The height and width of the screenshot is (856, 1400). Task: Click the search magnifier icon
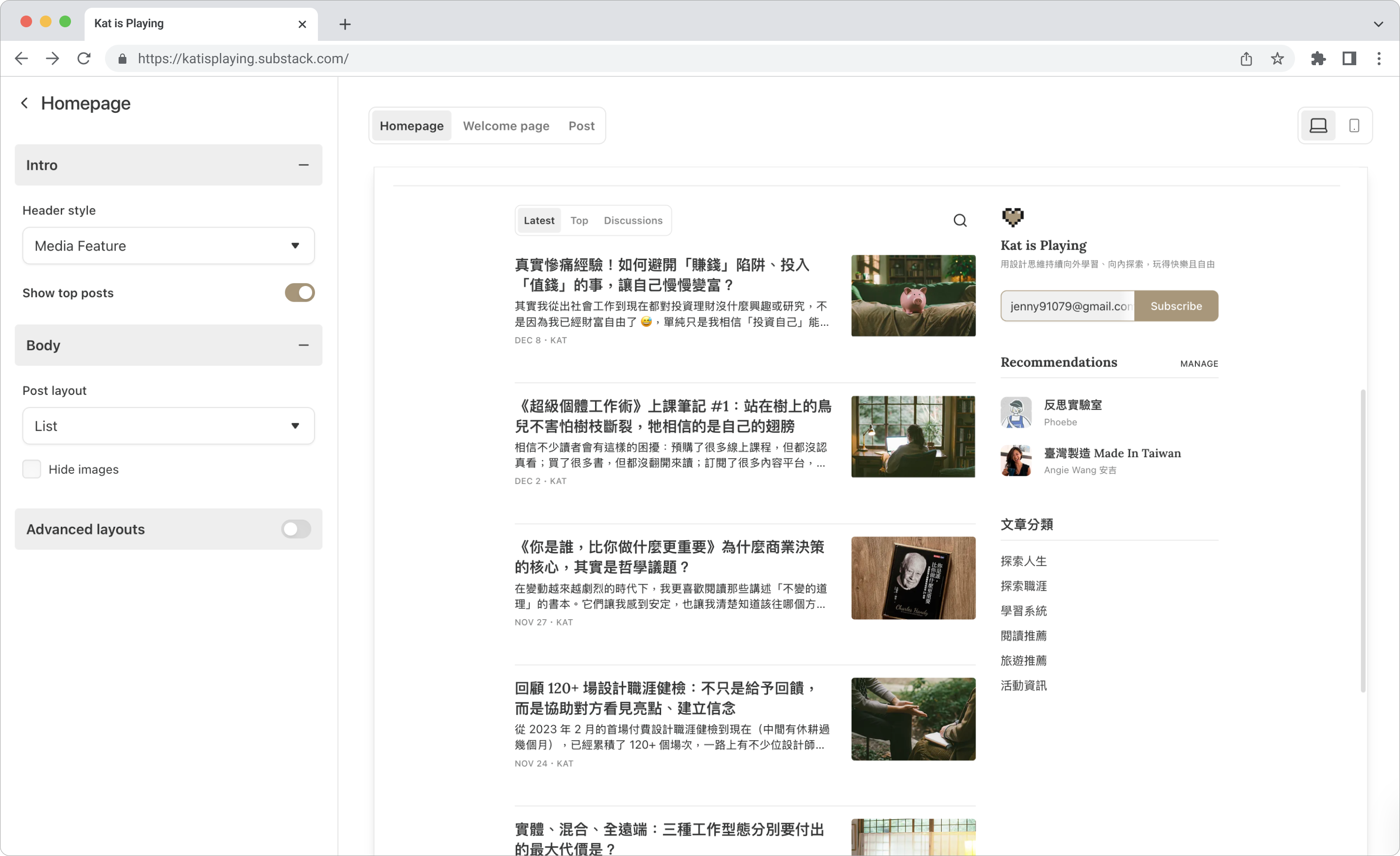[960, 220]
